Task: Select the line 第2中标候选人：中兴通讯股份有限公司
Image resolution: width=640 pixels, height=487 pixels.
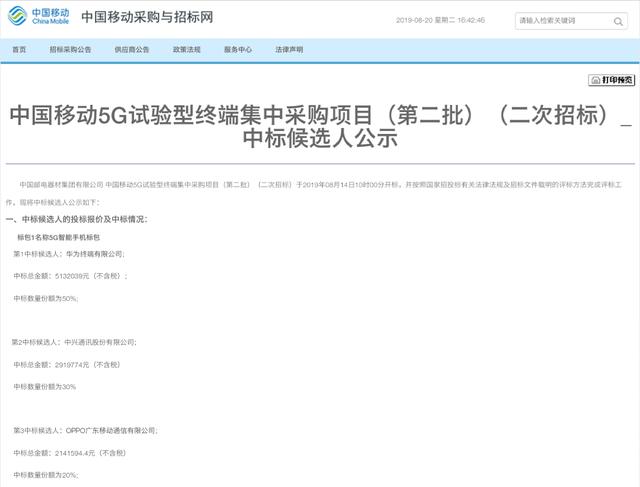Action: [74, 342]
